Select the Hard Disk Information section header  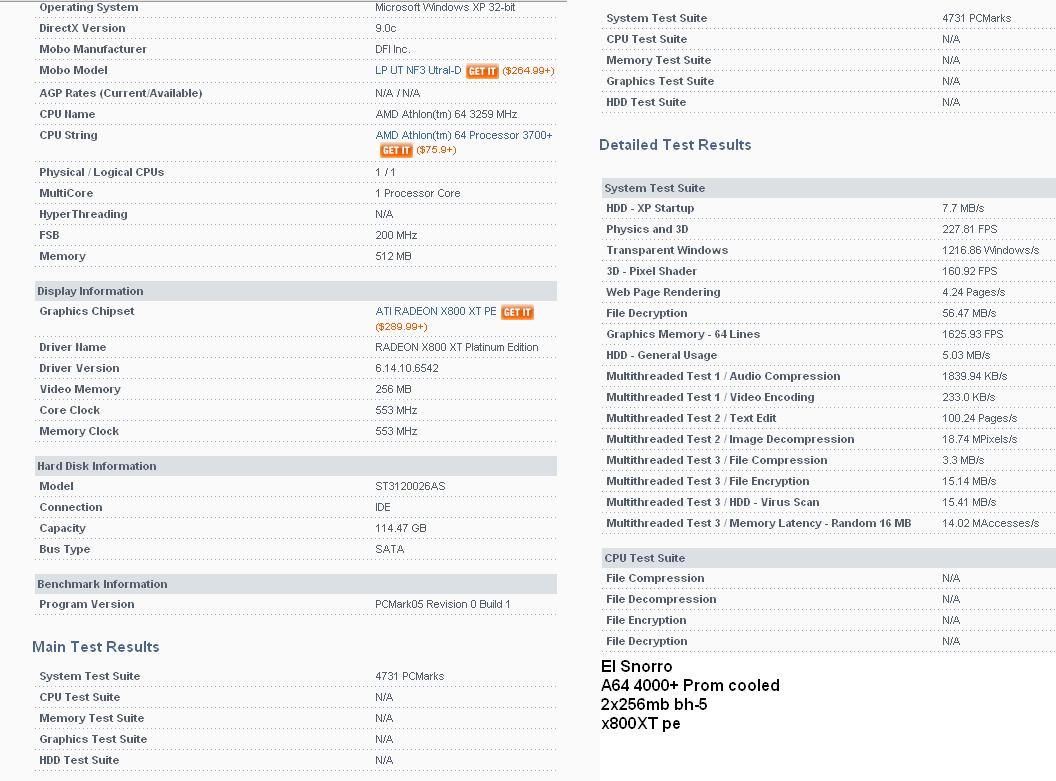[296, 466]
